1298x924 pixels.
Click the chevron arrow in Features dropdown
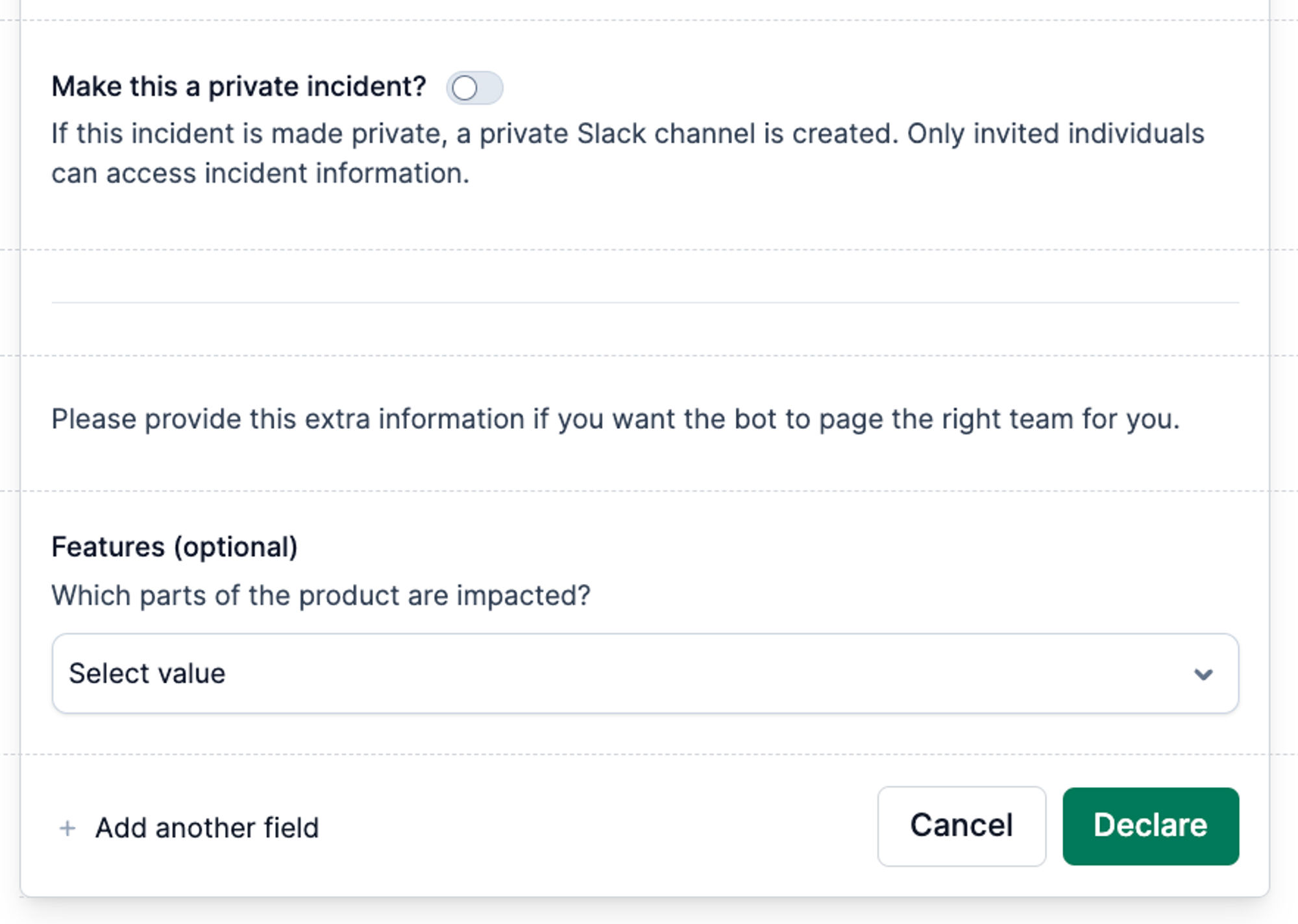pyautogui.click(x=1203, y=674)
